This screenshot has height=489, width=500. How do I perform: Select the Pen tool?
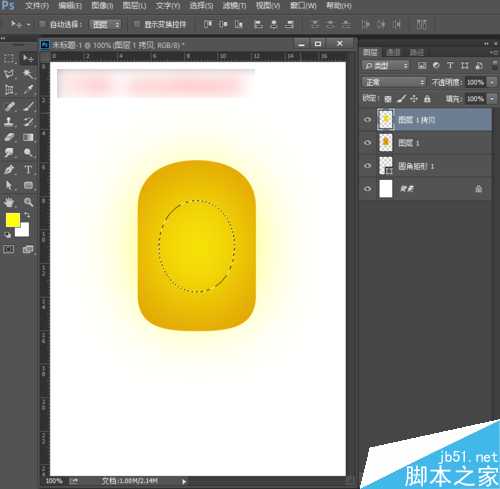coord(9,169)
